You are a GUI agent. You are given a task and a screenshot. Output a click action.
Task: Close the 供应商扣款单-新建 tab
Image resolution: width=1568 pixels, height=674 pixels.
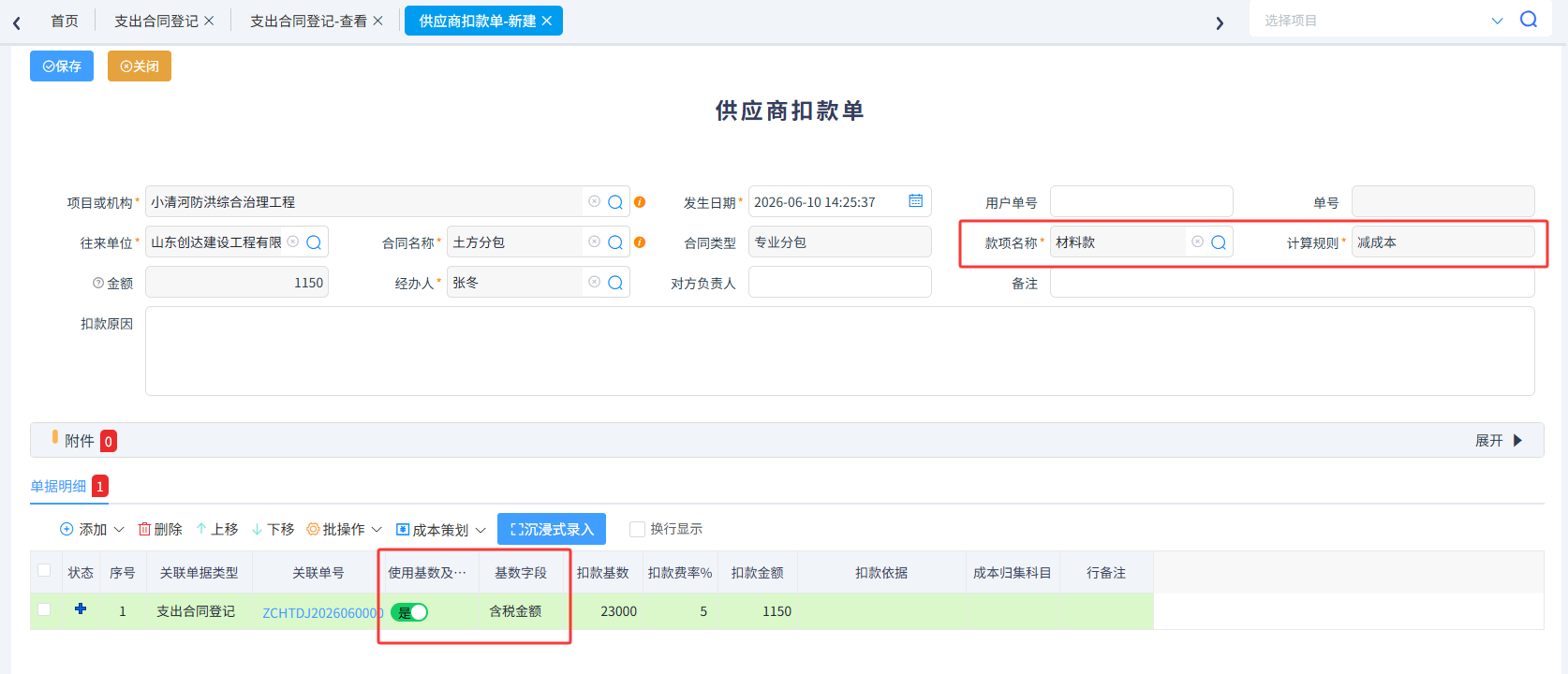[546, 21]
